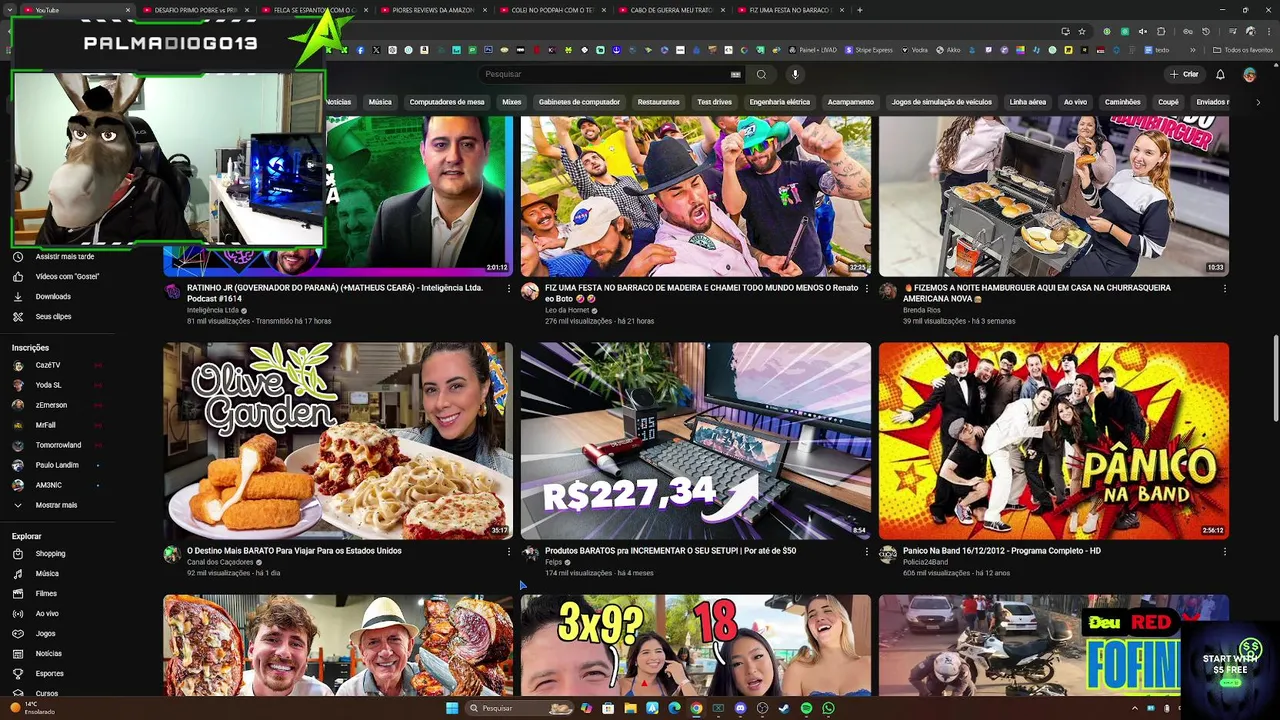Click Canal dos Caçadores channel name
The image size is (1280, 720).
pos(220,562)
